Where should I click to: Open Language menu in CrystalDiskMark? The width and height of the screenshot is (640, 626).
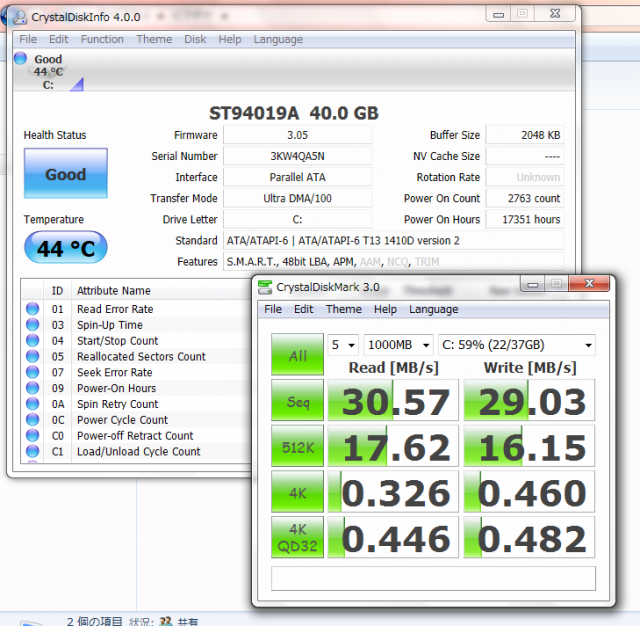point(433,309)
